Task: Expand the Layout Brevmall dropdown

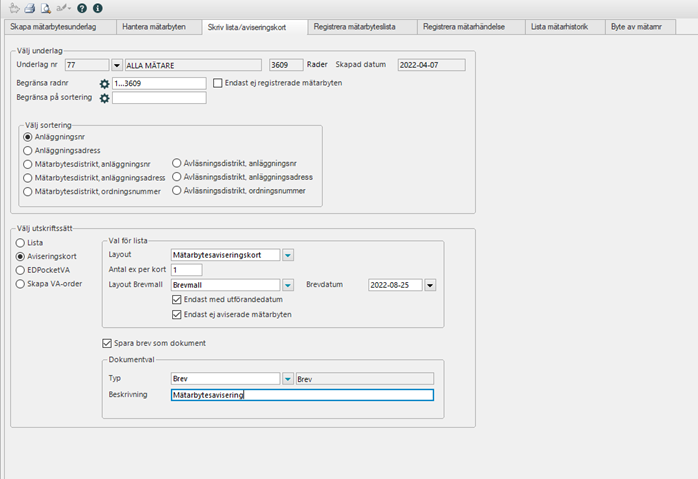Action: 288,285
